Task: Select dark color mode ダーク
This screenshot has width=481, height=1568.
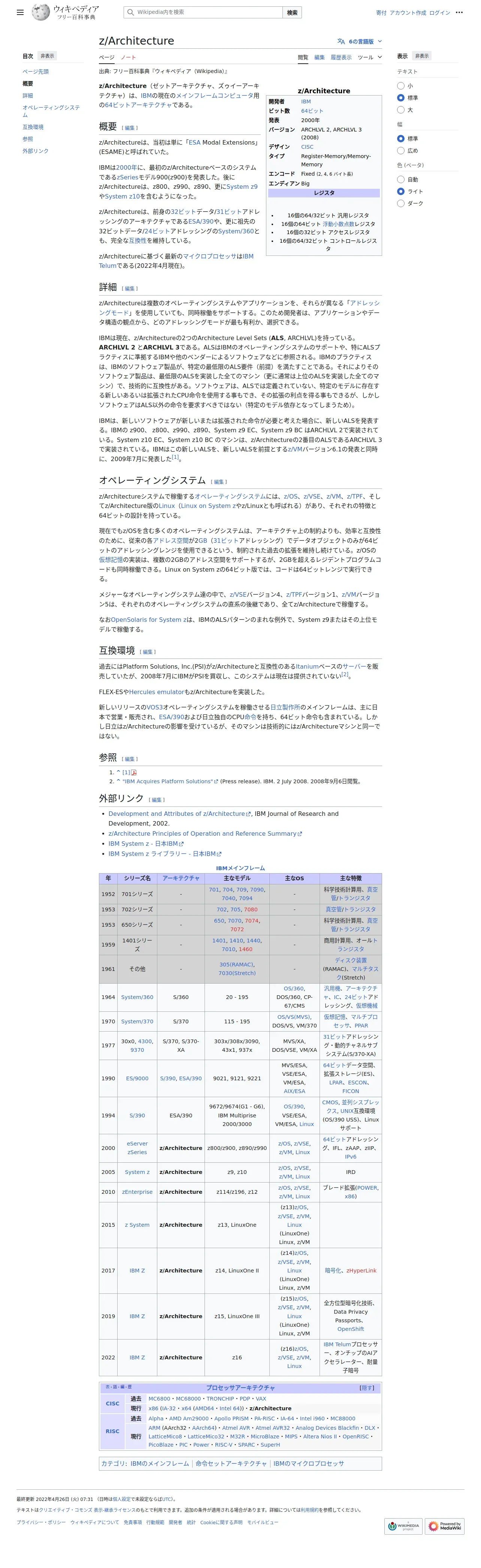Action: coord(400,204)
